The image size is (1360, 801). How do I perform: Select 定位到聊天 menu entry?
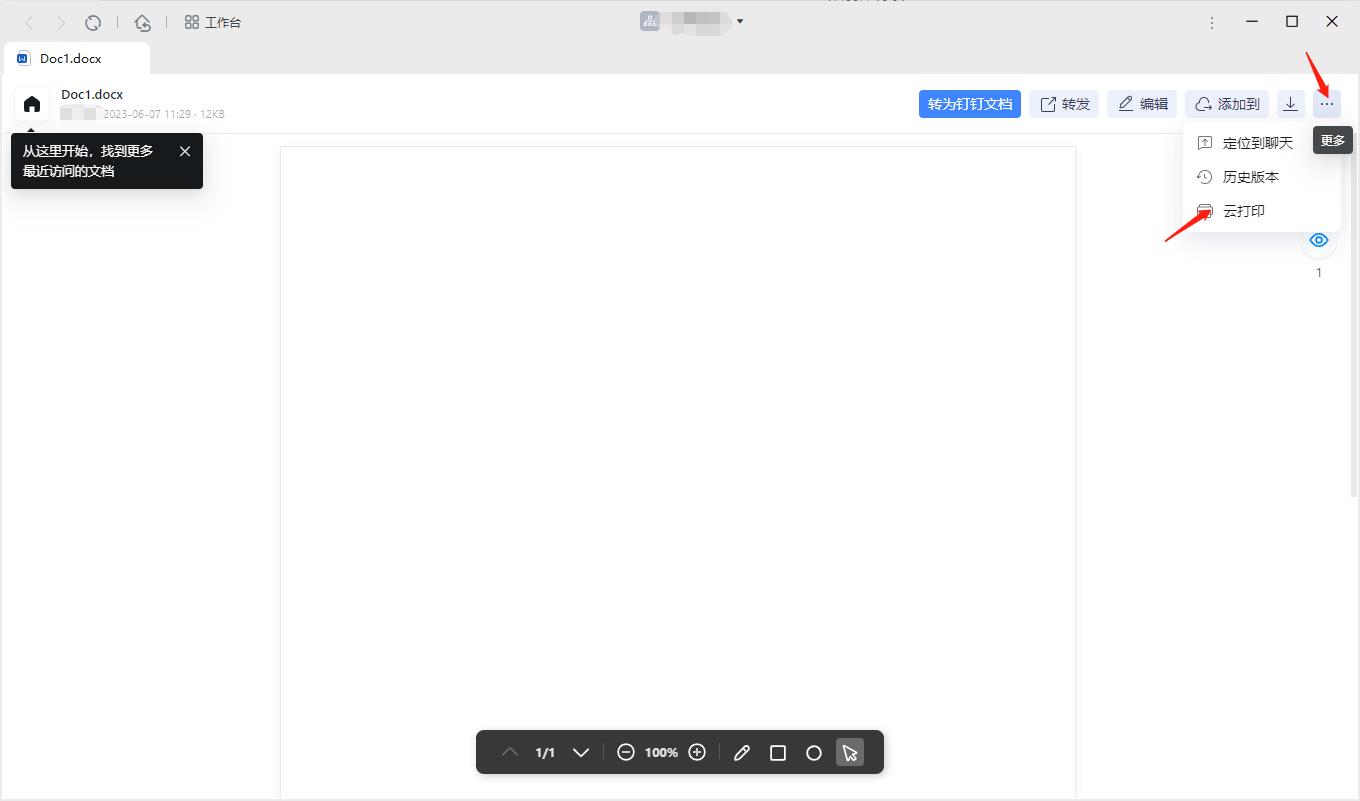[x=1257, y=143]
